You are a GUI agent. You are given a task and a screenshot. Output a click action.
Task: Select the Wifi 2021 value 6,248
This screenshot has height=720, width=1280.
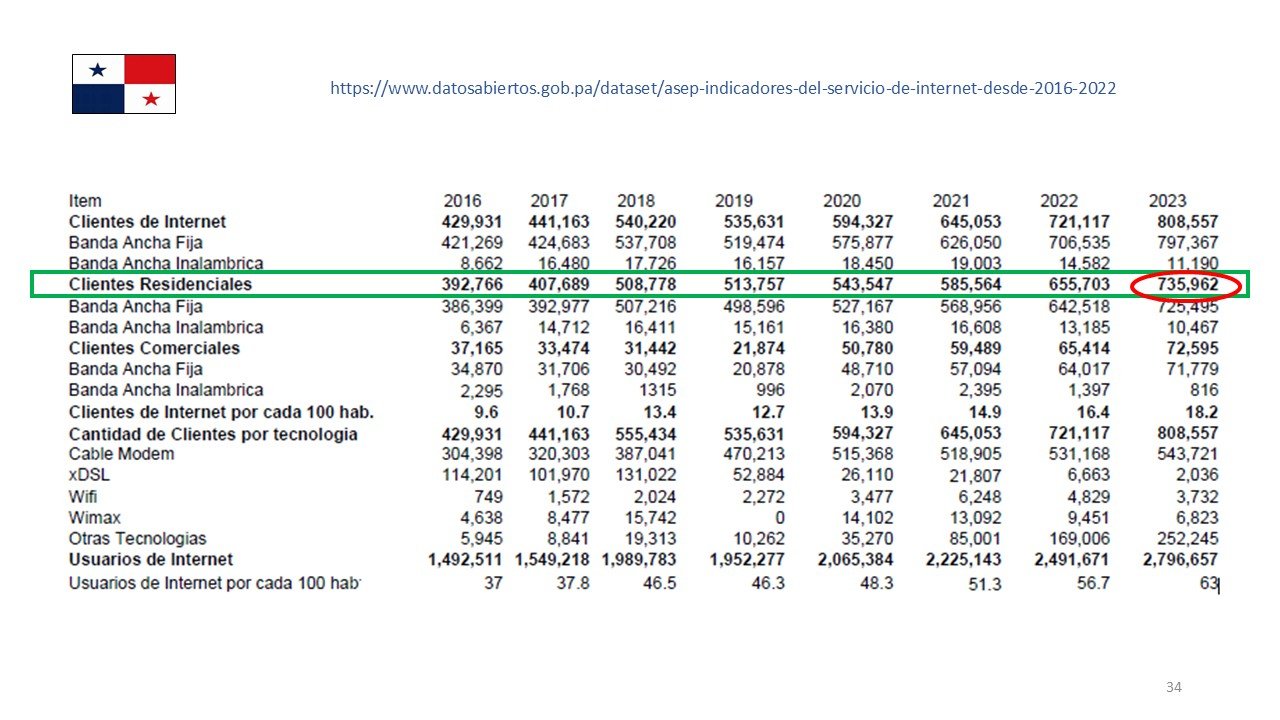(980, 497)
